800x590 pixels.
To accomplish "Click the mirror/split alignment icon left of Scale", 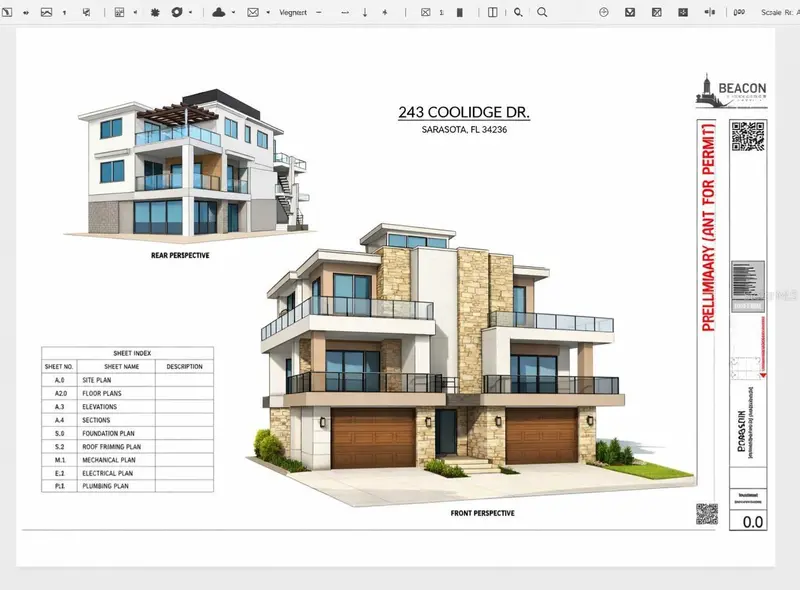I will pyautogui.click(x=710, y=12).
